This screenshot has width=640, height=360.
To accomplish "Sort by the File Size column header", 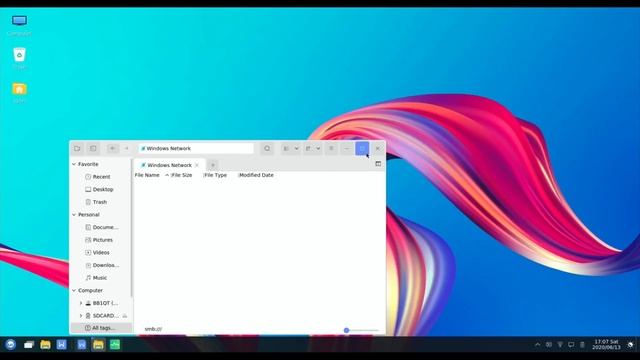I will coord(182,175).
